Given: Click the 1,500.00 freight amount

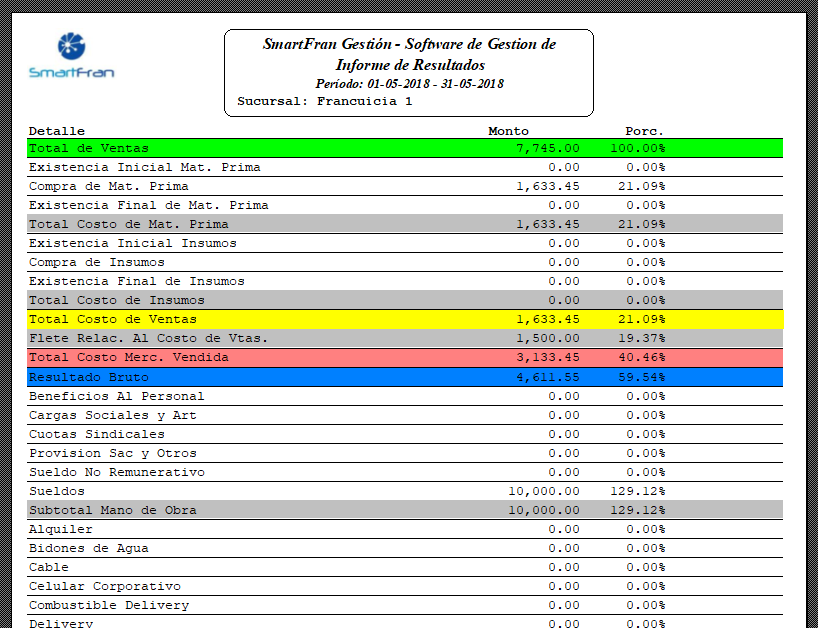Looking at the screenshot, I should coord(548,338).
